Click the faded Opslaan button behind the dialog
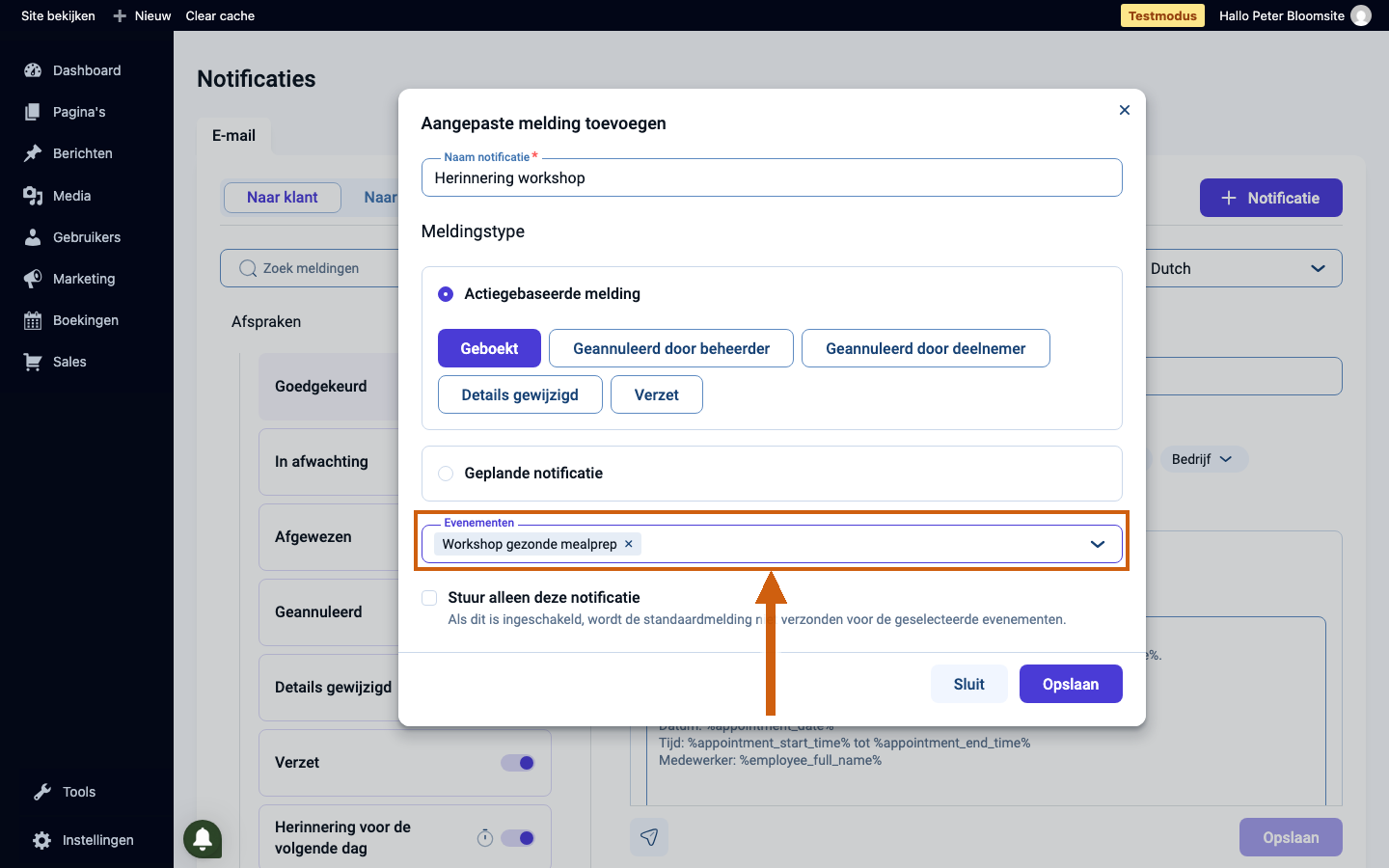1389x868 pixels. point(1291,837)
